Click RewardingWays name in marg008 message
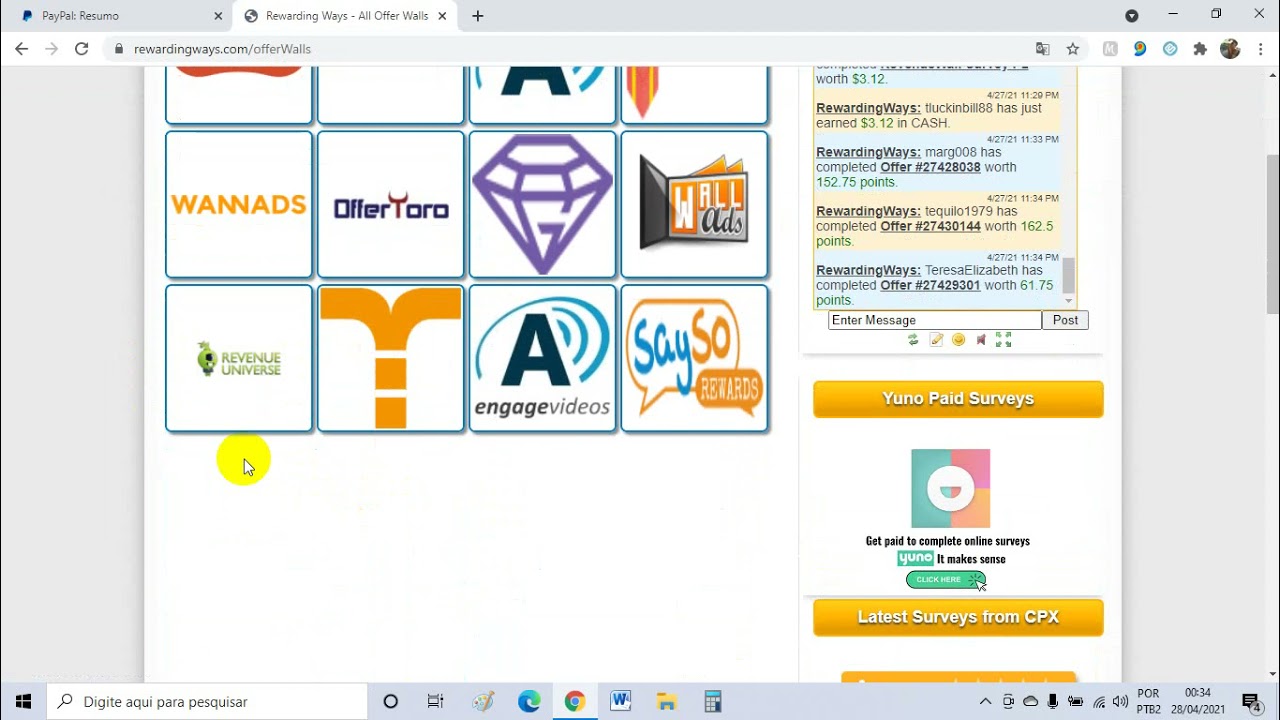Screen dimensions: 1280x720 868,152
